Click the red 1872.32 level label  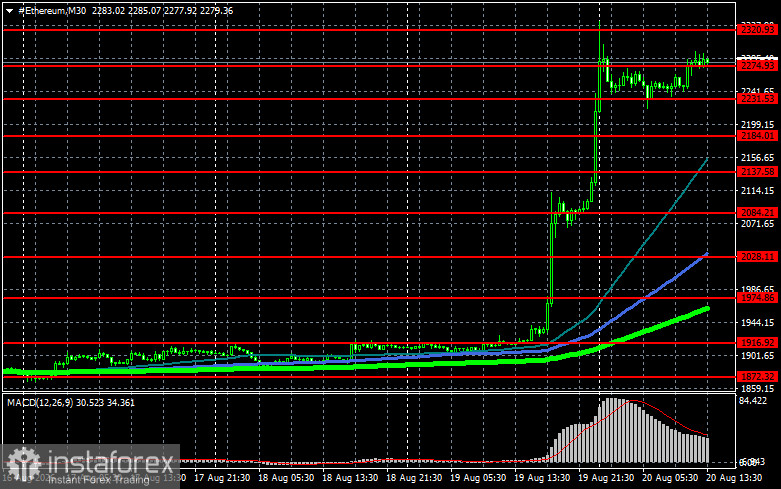(758, 377)
